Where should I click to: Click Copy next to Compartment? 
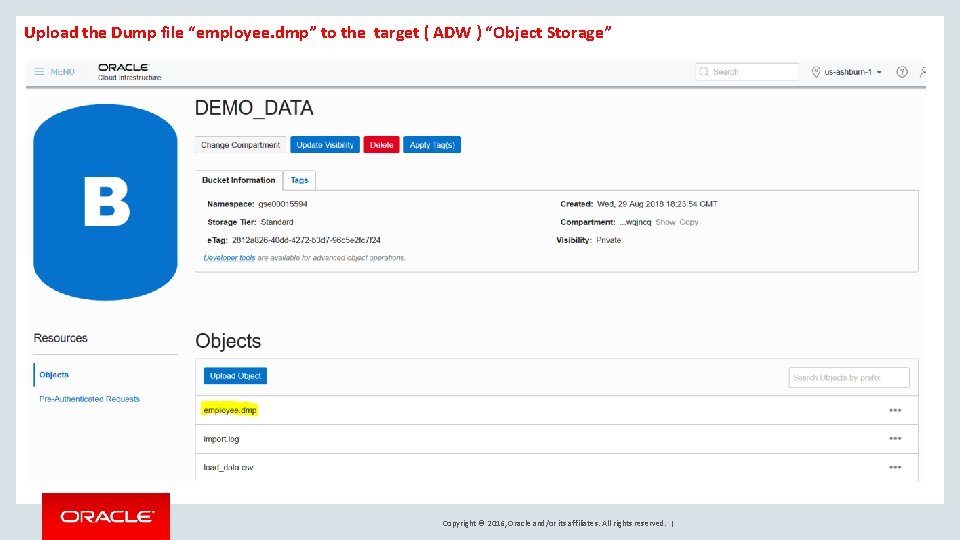(x=689, y=222)
